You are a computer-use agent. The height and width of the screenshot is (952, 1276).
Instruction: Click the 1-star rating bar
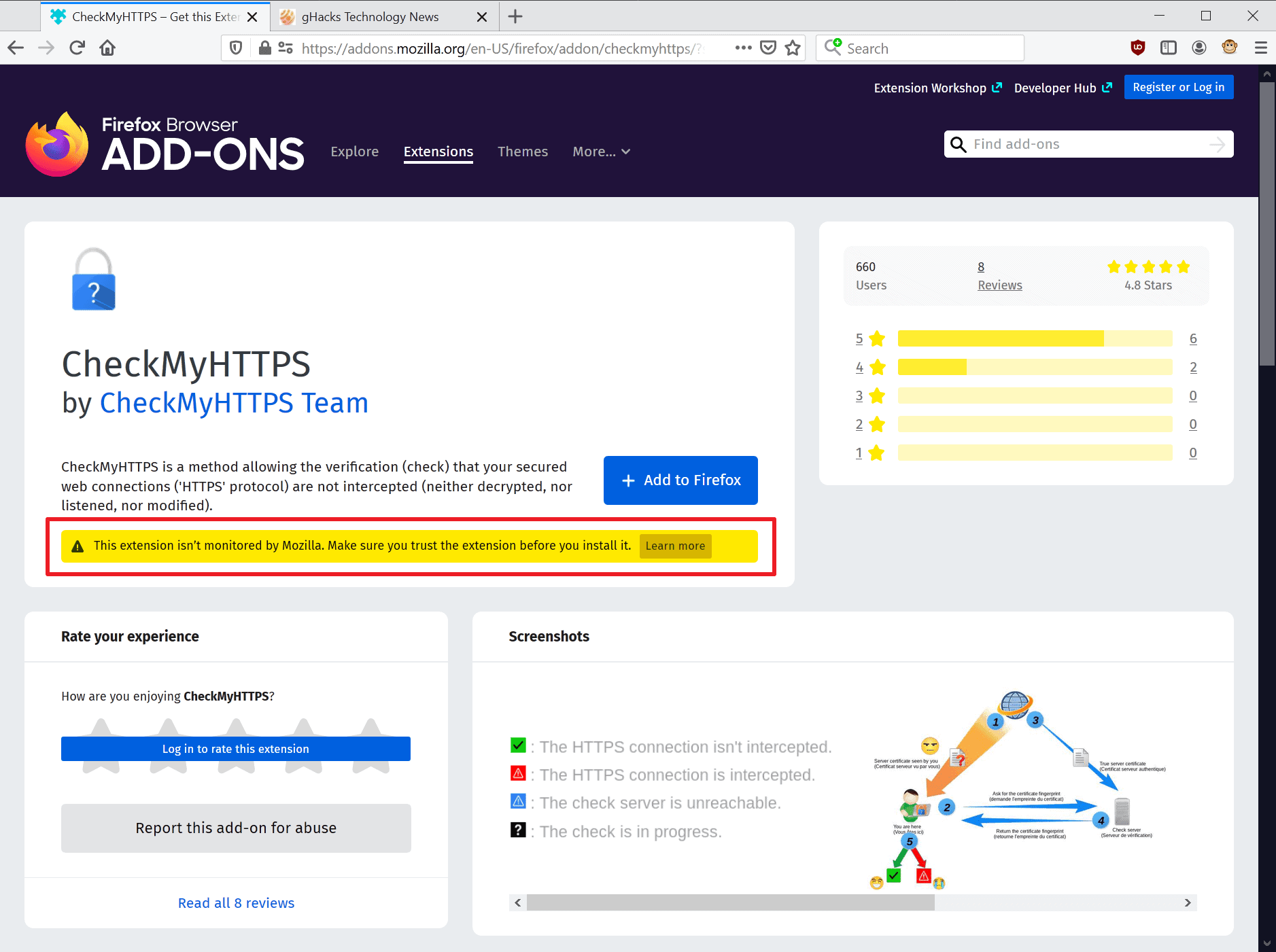[1035, 453]
